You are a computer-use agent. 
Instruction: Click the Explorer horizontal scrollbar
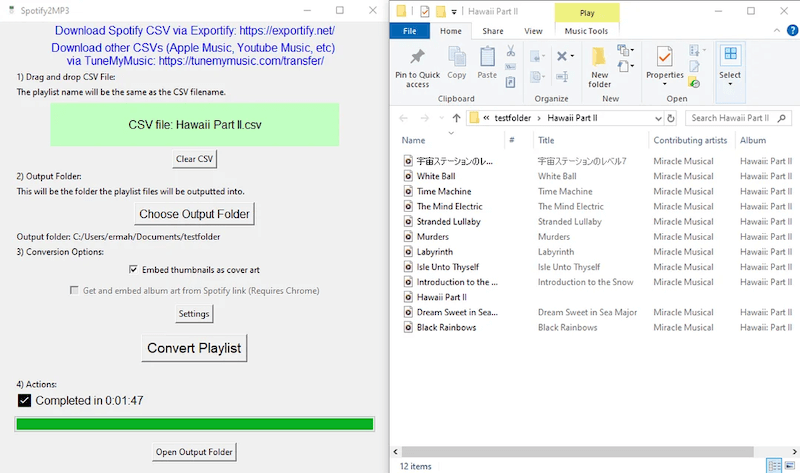tap(577, 452)
